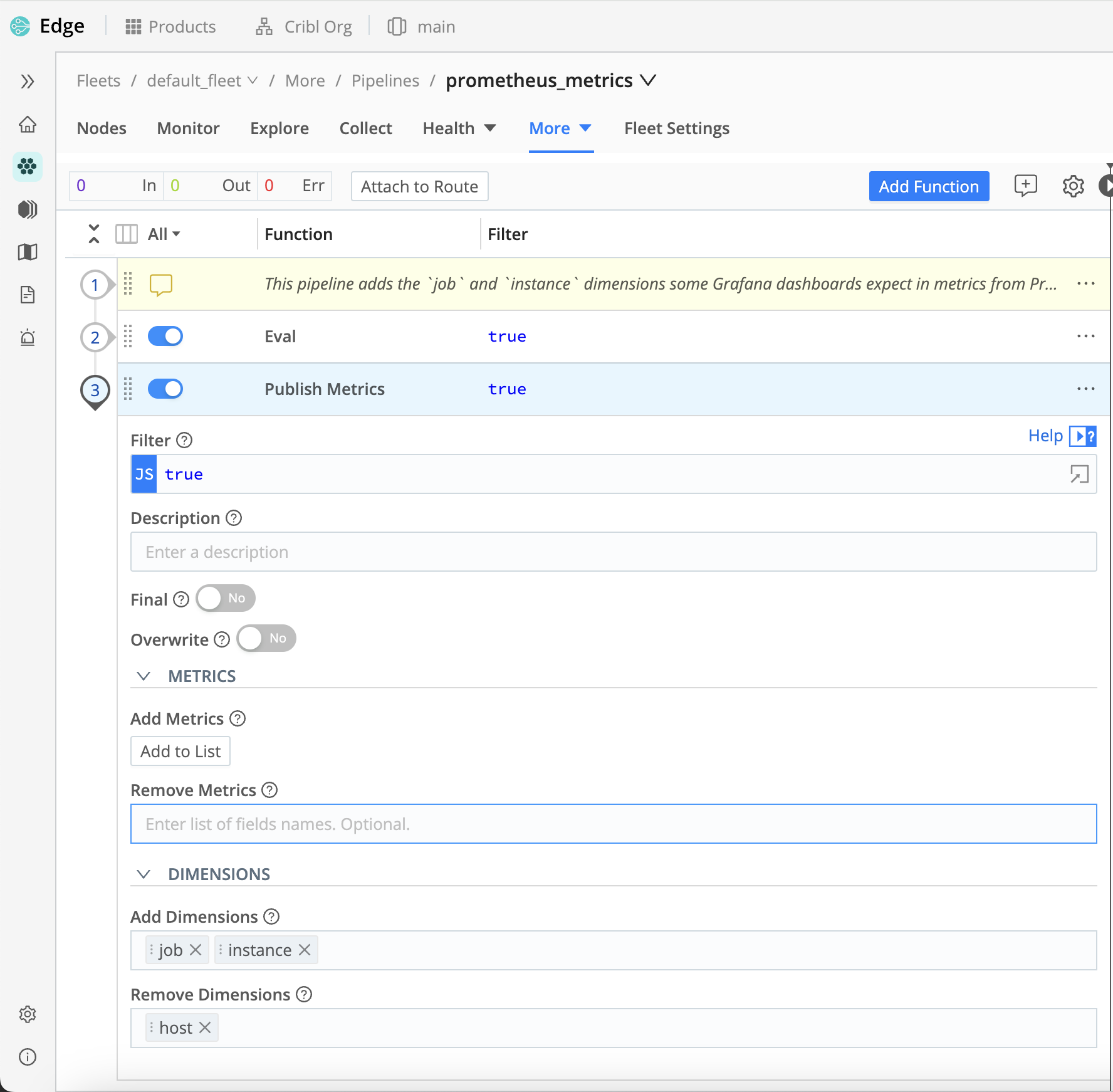Collapse the DIMENSIONS section
This screenshot has width=1113, height=1092.
(x=144, y=874)
